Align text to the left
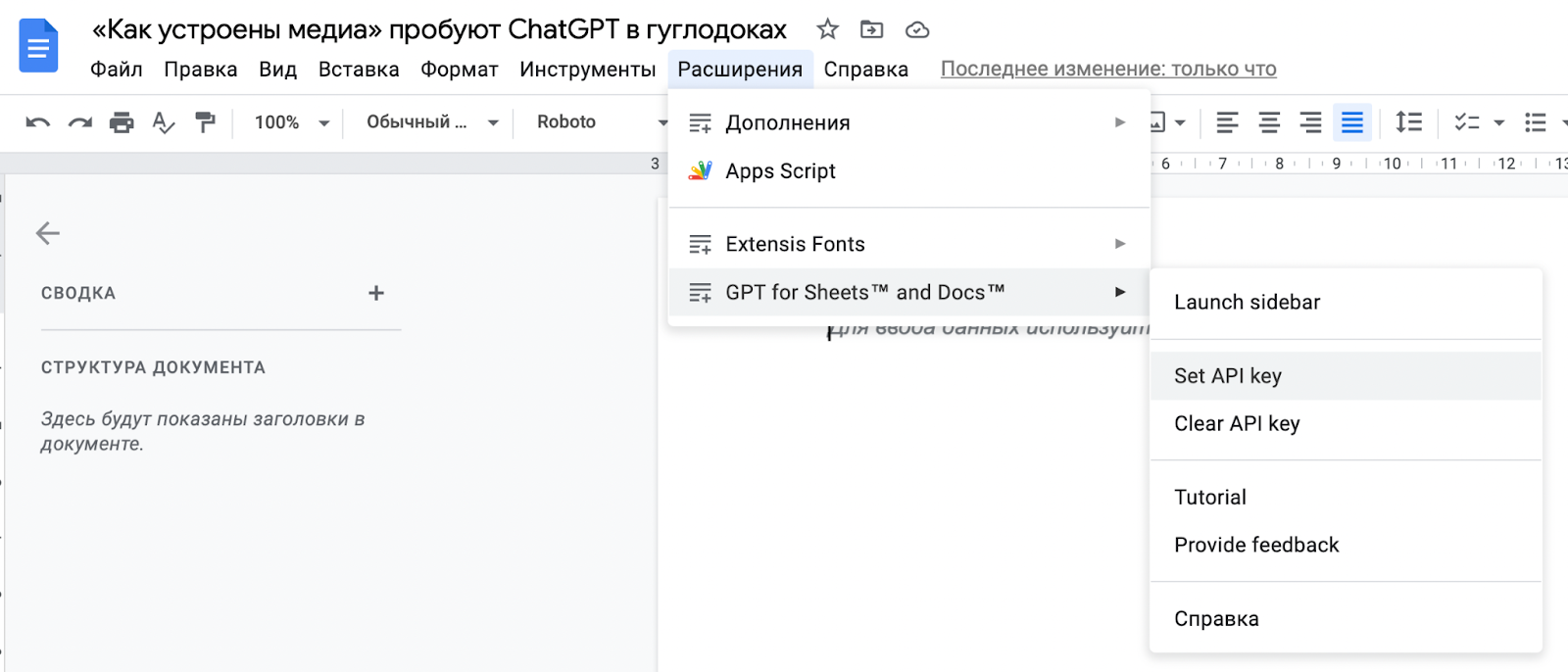This screenshot has width=1568, height=672. (1227, 122)
